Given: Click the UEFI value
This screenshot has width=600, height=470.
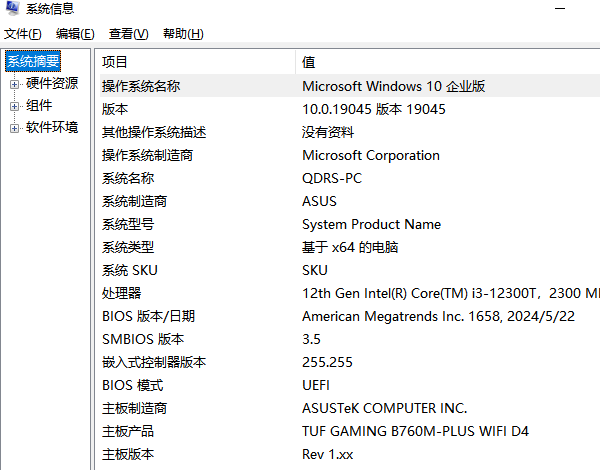Looking at the screenshot, I should click(x=316, y=385).
